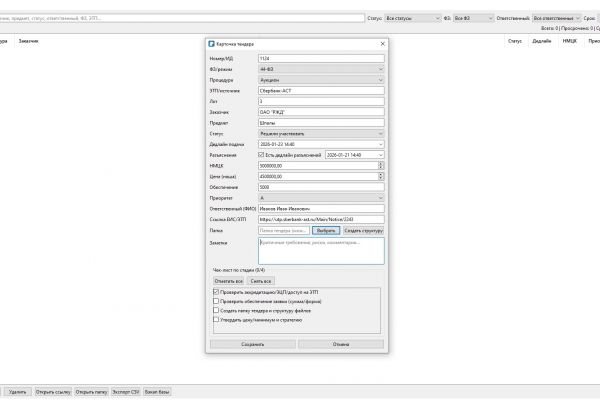Decrease the Цена value with down arrow
This screenshot has height=400, width=600.
pyautogui.click(x=381, y=178)
